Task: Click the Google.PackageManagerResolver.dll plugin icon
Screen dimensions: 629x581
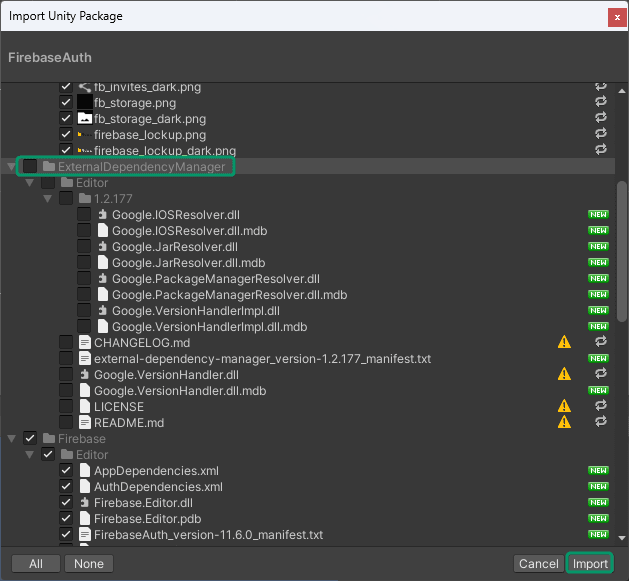Action: pos(103,278)
